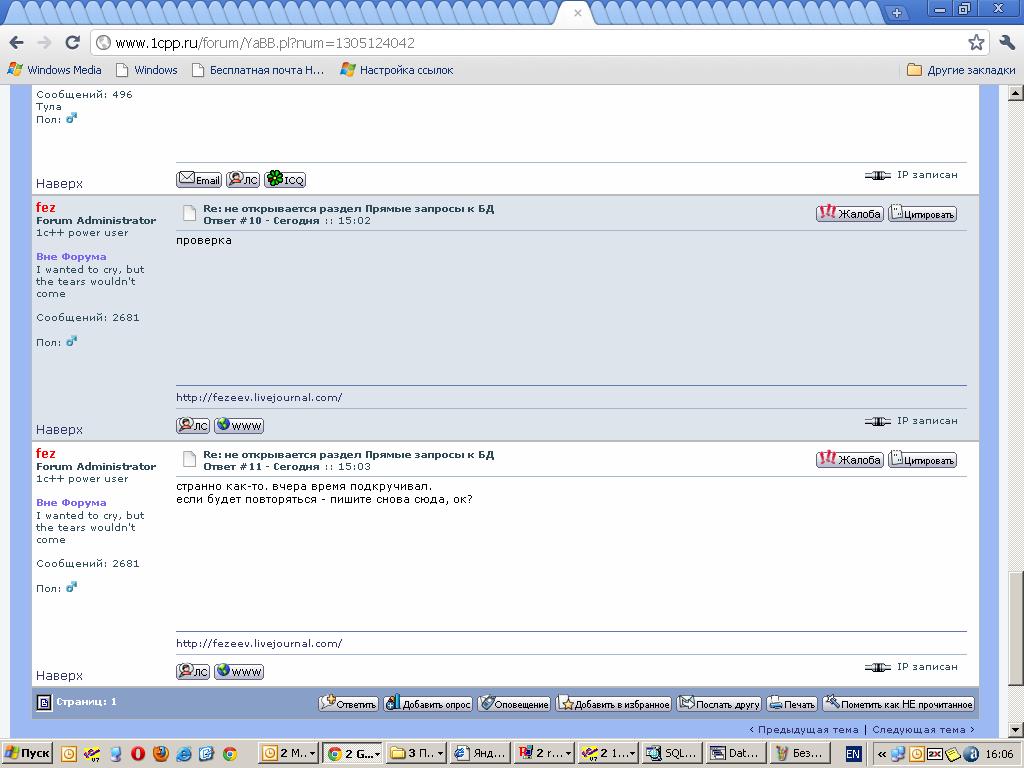1024x768 pixels.
Task: Click the Ответить reply button
Action: pos(348,704)
